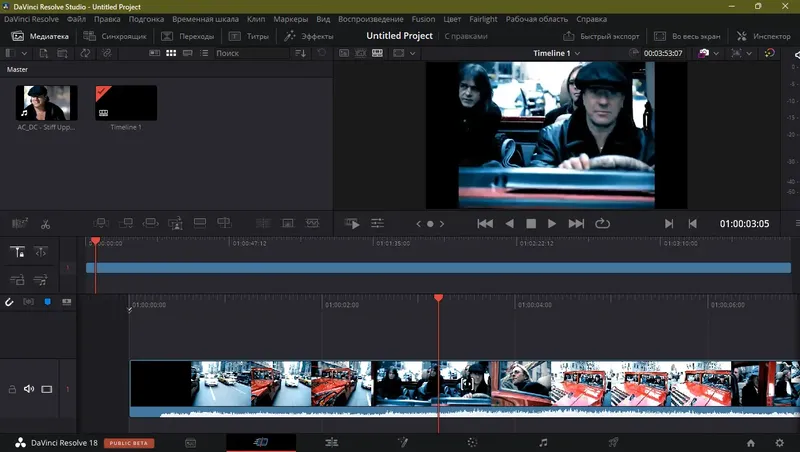The width and height of the screenshot is (800, 452).
Task: Open the Файл menu
Action: pyautogui.click(x=76, y=19)
